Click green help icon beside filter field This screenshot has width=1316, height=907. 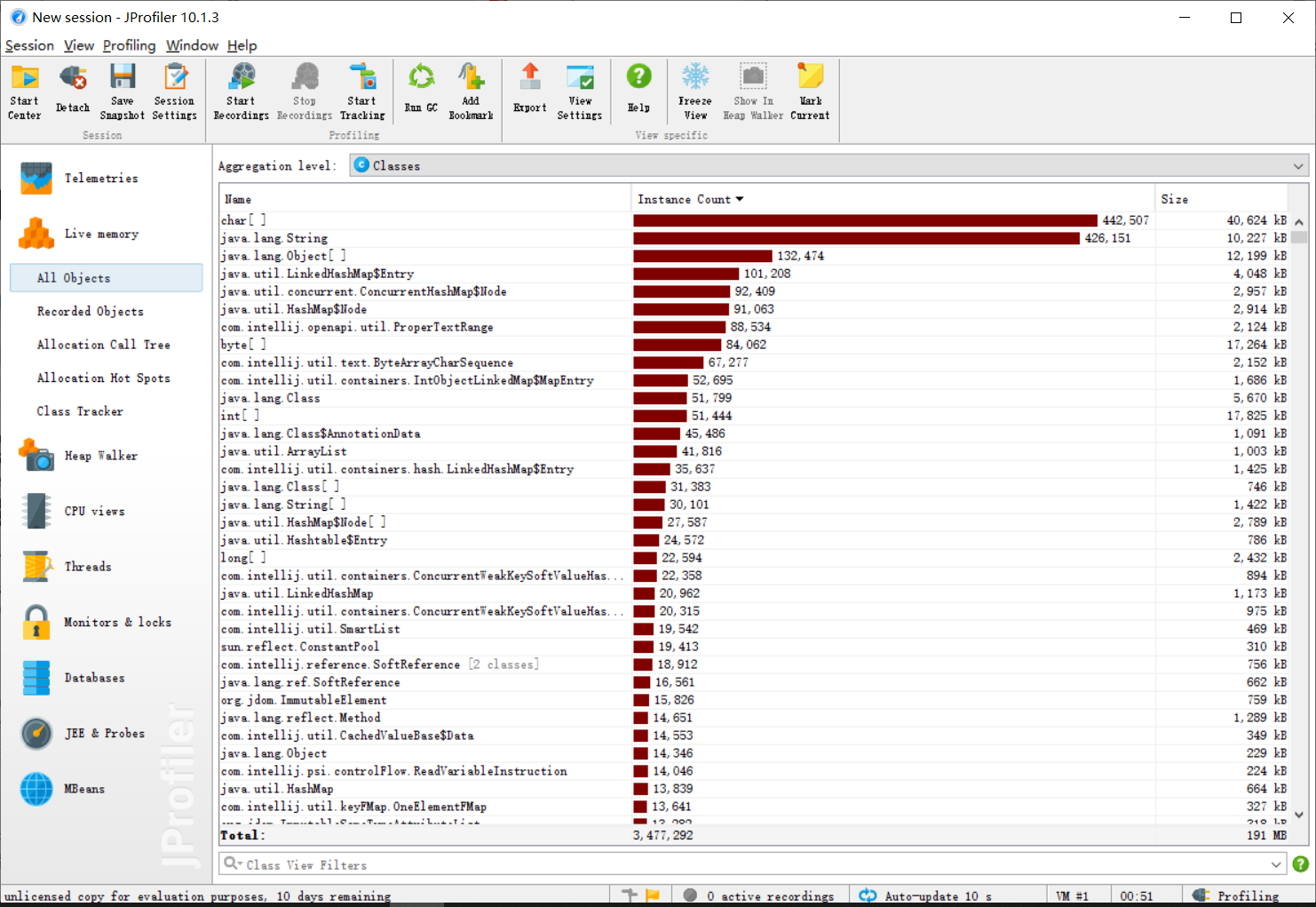tap(1300, 864)
